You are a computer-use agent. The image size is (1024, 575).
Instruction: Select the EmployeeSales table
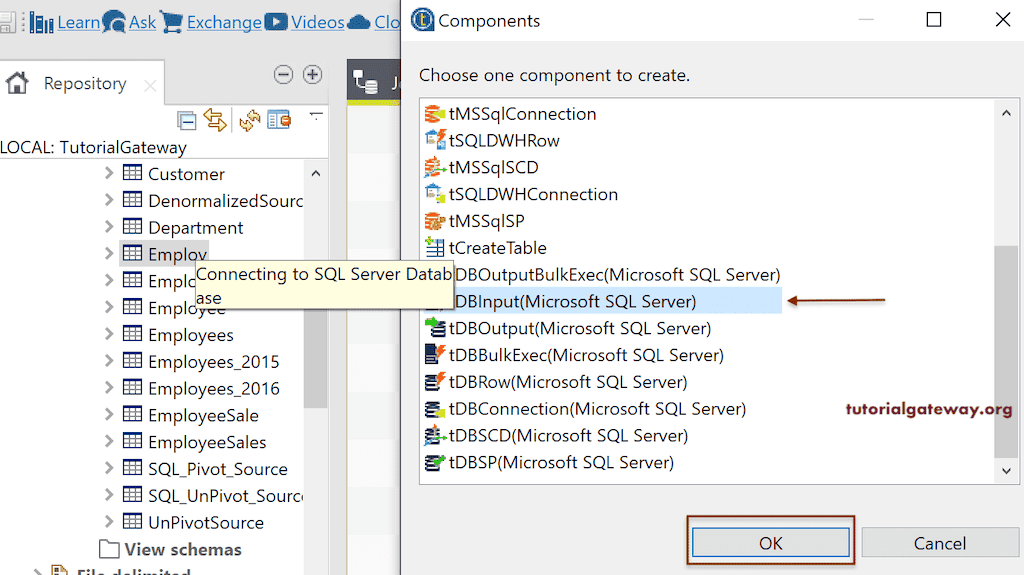pos(207,442)
